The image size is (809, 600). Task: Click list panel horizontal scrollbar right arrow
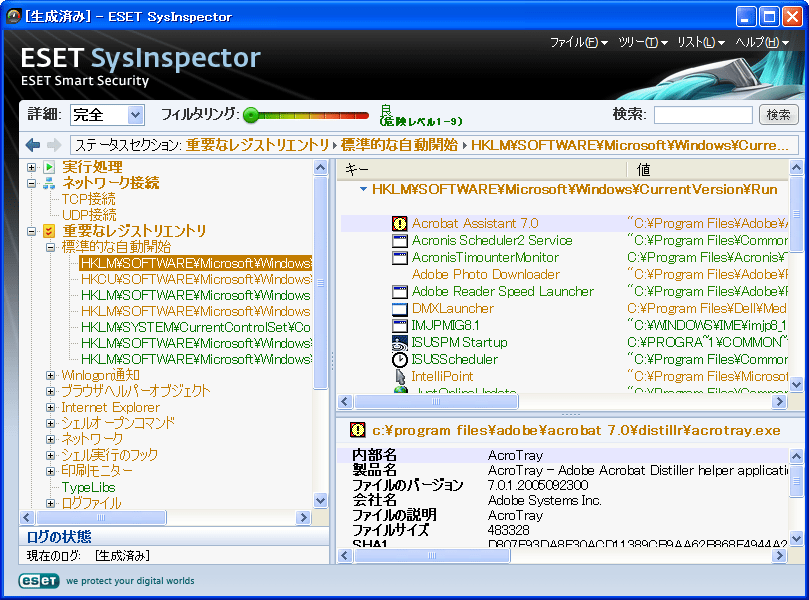coord(779,401)
